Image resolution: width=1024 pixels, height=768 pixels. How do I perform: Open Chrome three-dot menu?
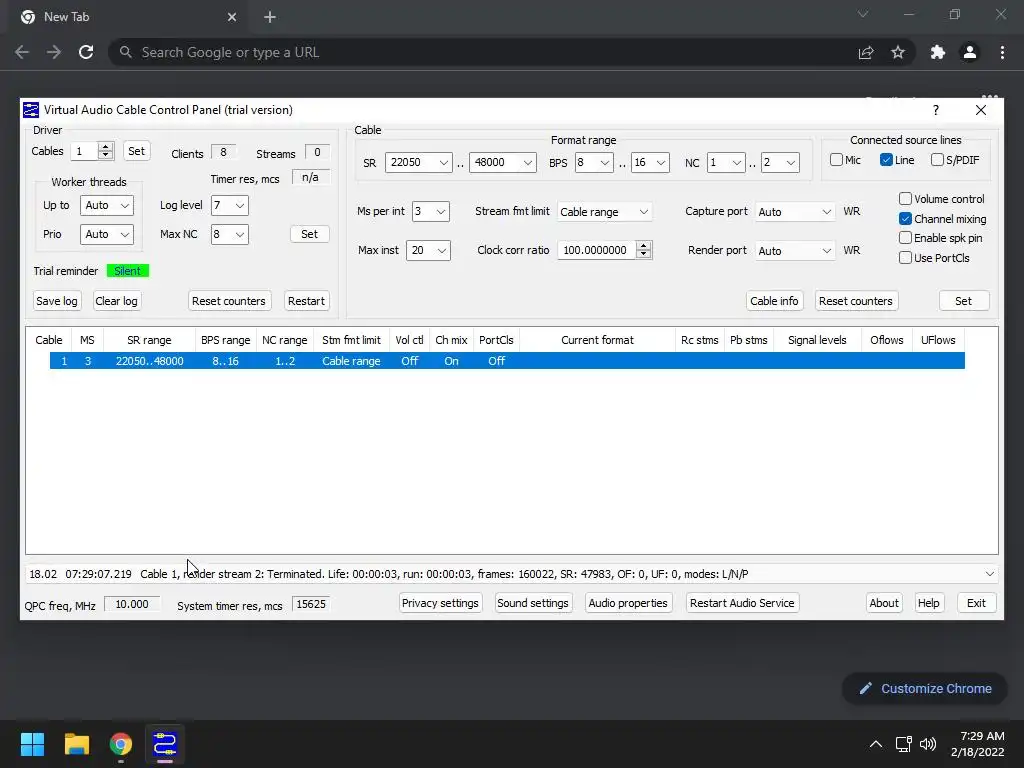[x=1002, y=52]
